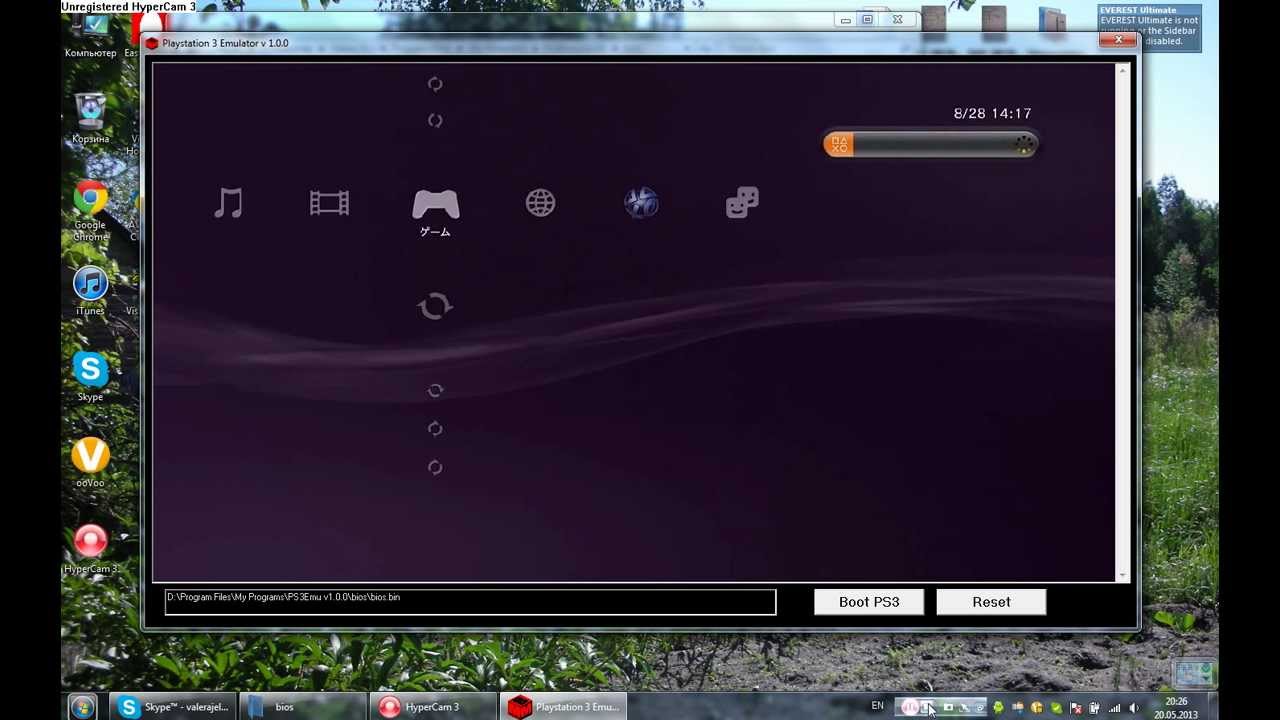Click the green checkmark tray icon
Image resolution: width=1280 pixels, height=720 pixels.
1055,708
